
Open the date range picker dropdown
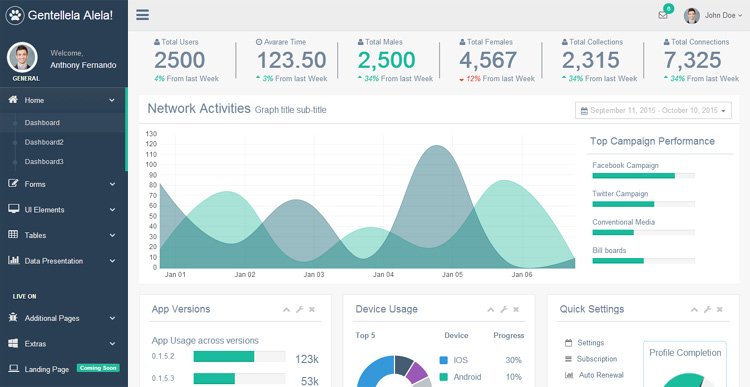[x=653, y=111]
